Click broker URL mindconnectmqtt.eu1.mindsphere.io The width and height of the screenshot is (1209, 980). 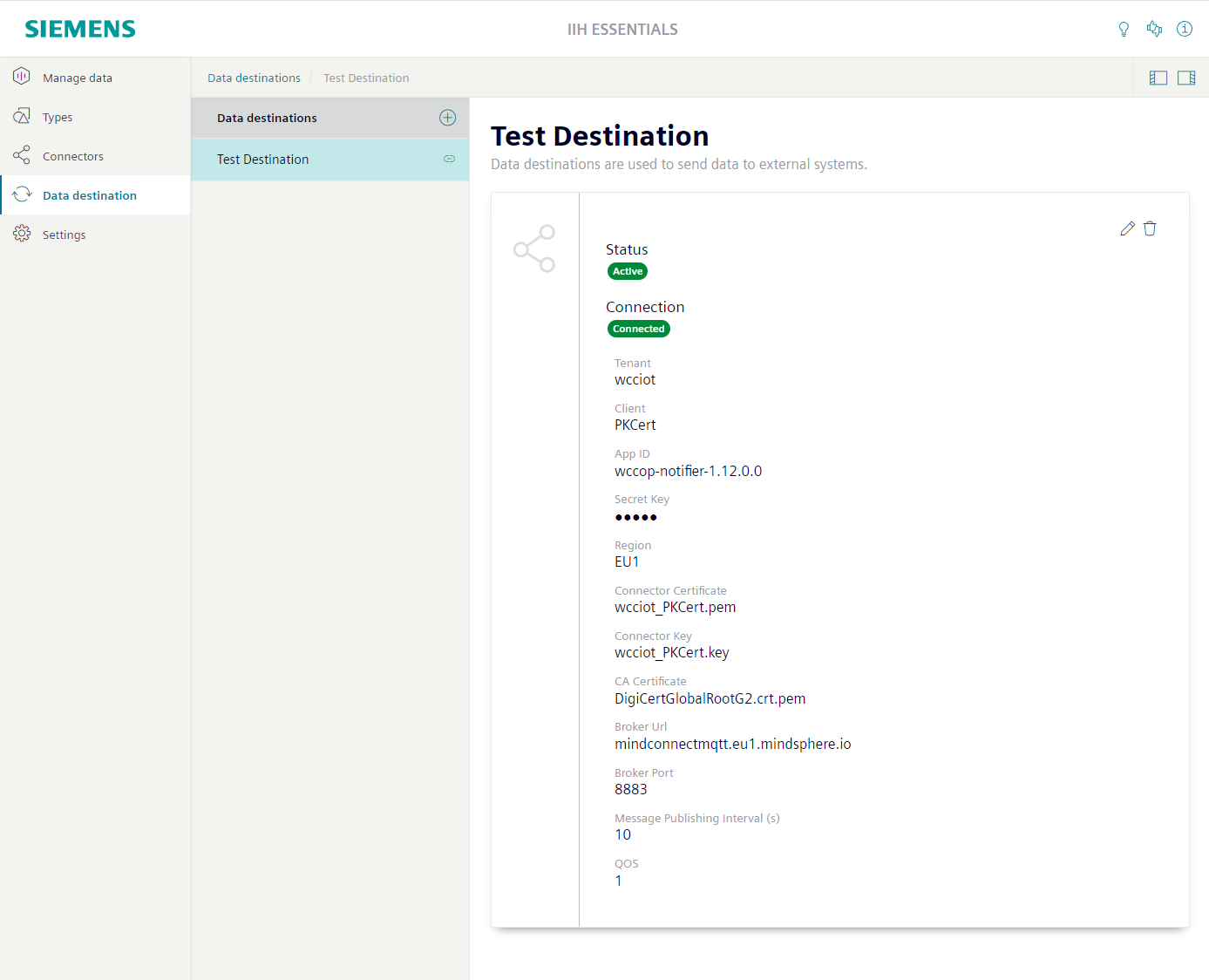pyautogui.click(x=733, y=744)
